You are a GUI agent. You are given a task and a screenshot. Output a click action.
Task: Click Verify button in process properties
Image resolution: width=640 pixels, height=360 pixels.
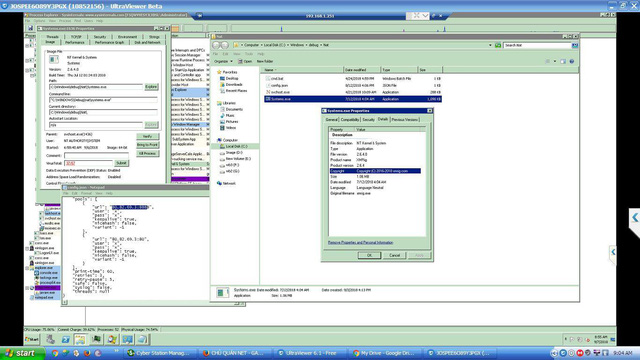(148, 136)
